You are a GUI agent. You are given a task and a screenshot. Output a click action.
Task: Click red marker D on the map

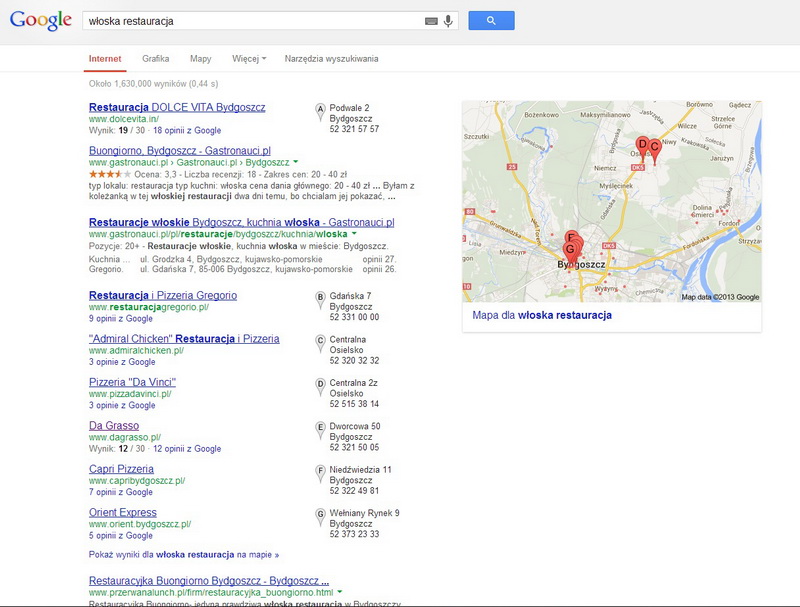coord(642,147)
